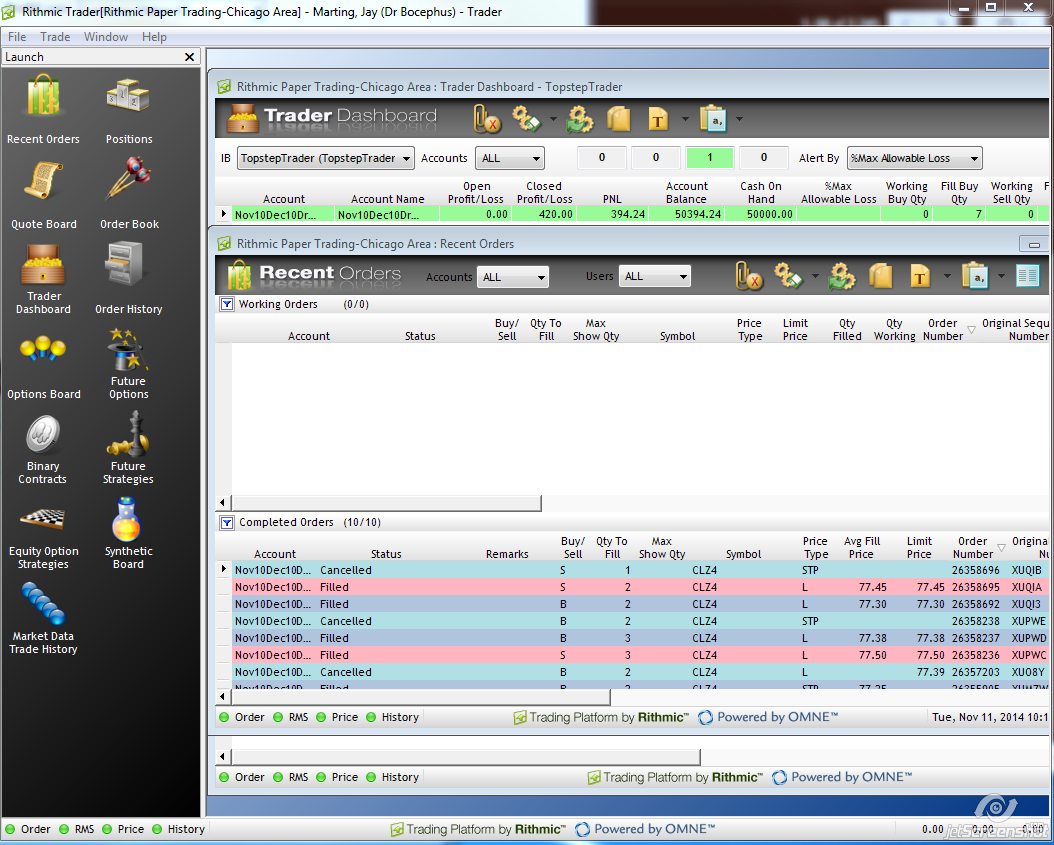
Task: Open the Quote Board launcher
Action: [43, 194]
